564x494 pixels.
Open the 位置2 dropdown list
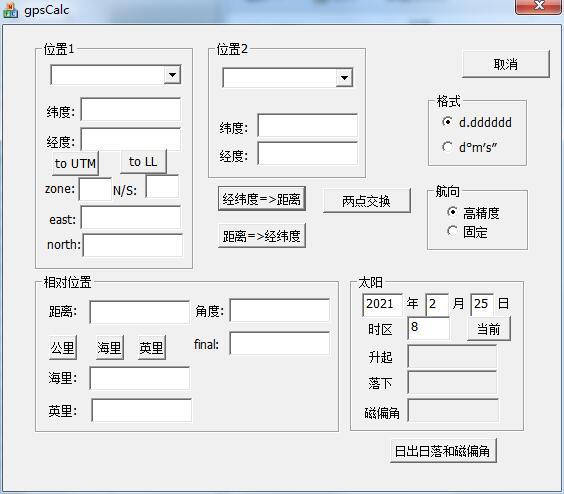point(344,78)
